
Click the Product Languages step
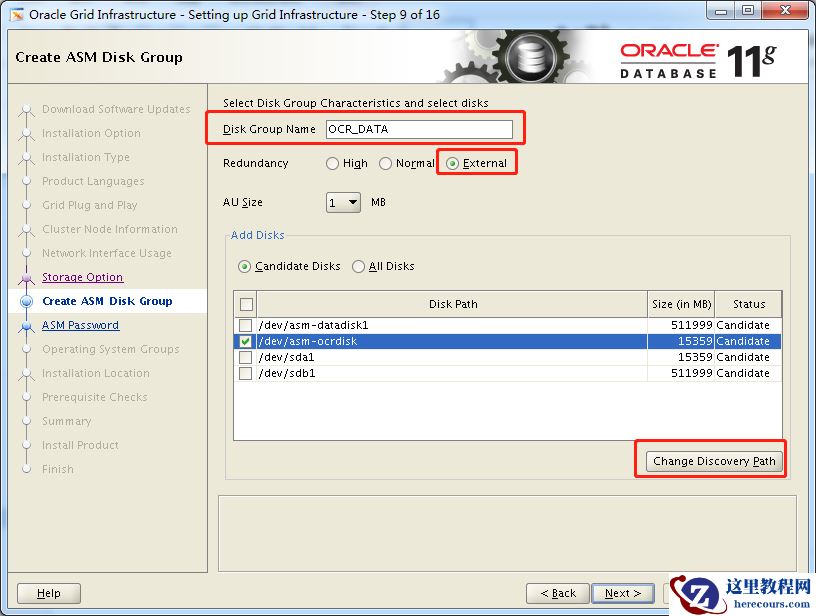click(x=93, y=181)
